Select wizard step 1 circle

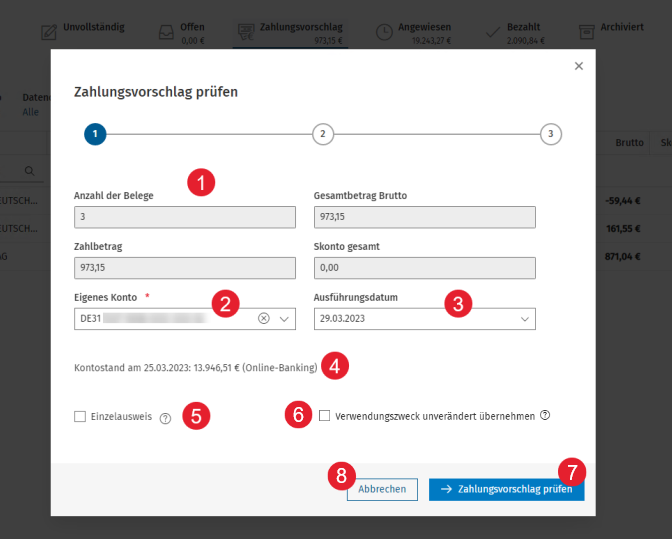pos(95,134)
